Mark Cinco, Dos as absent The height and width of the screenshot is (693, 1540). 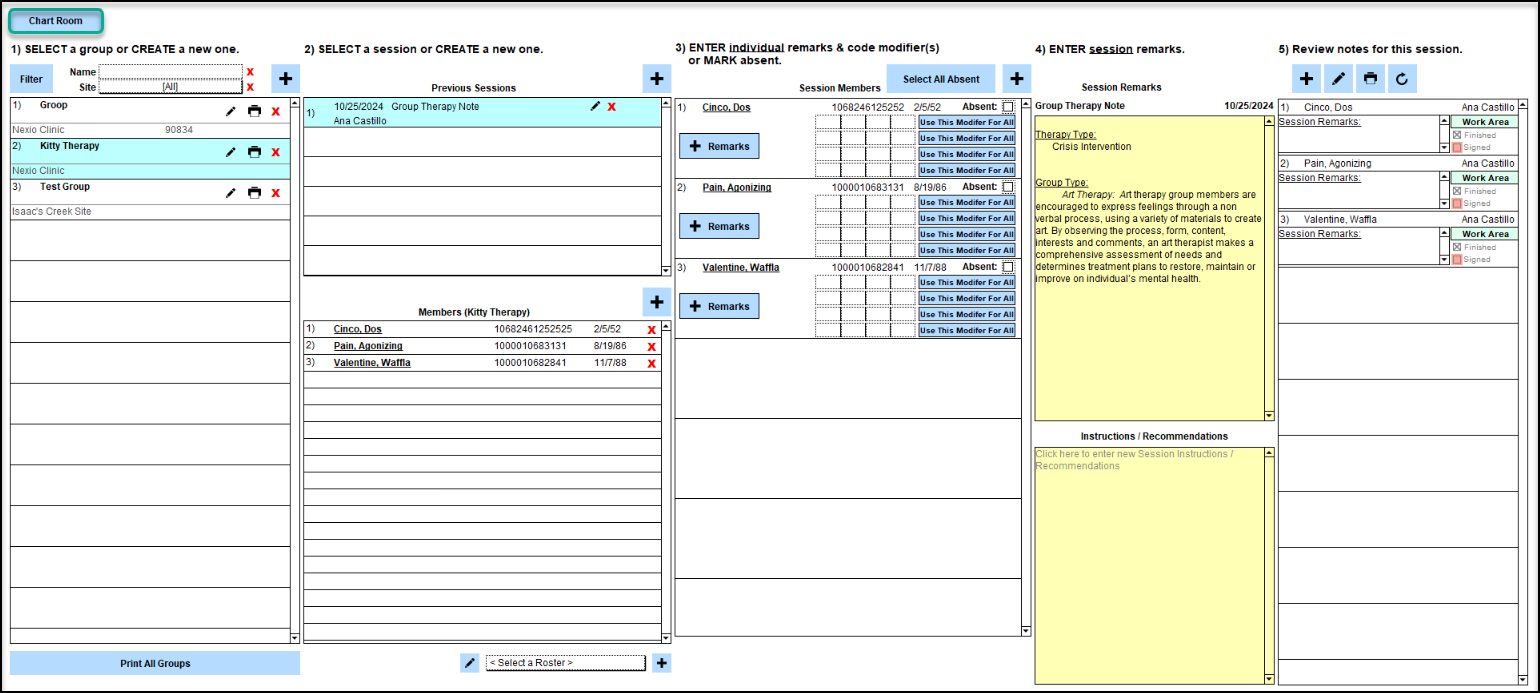tap(1007, 107)
